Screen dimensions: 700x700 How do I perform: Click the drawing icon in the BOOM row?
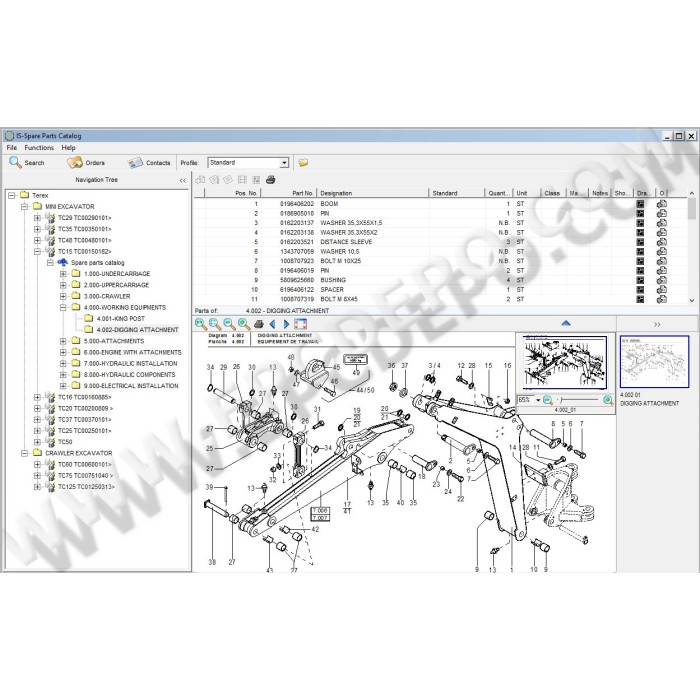(640, 204)
